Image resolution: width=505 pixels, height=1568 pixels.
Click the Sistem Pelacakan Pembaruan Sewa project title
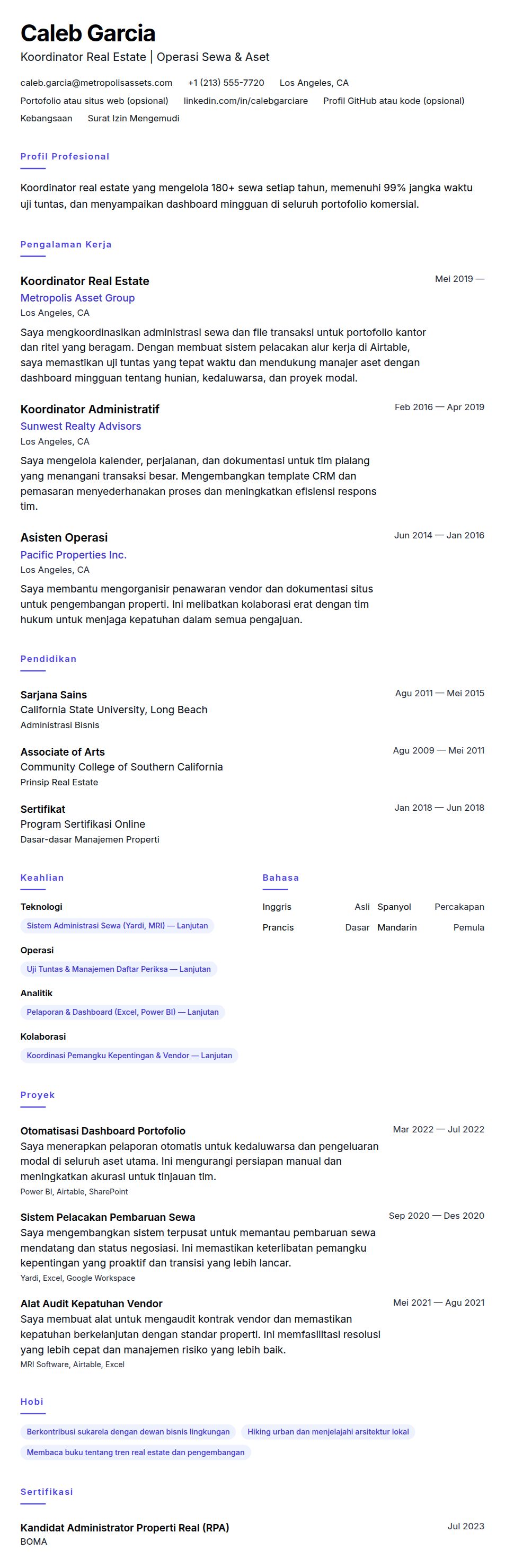click(108, 1217)
